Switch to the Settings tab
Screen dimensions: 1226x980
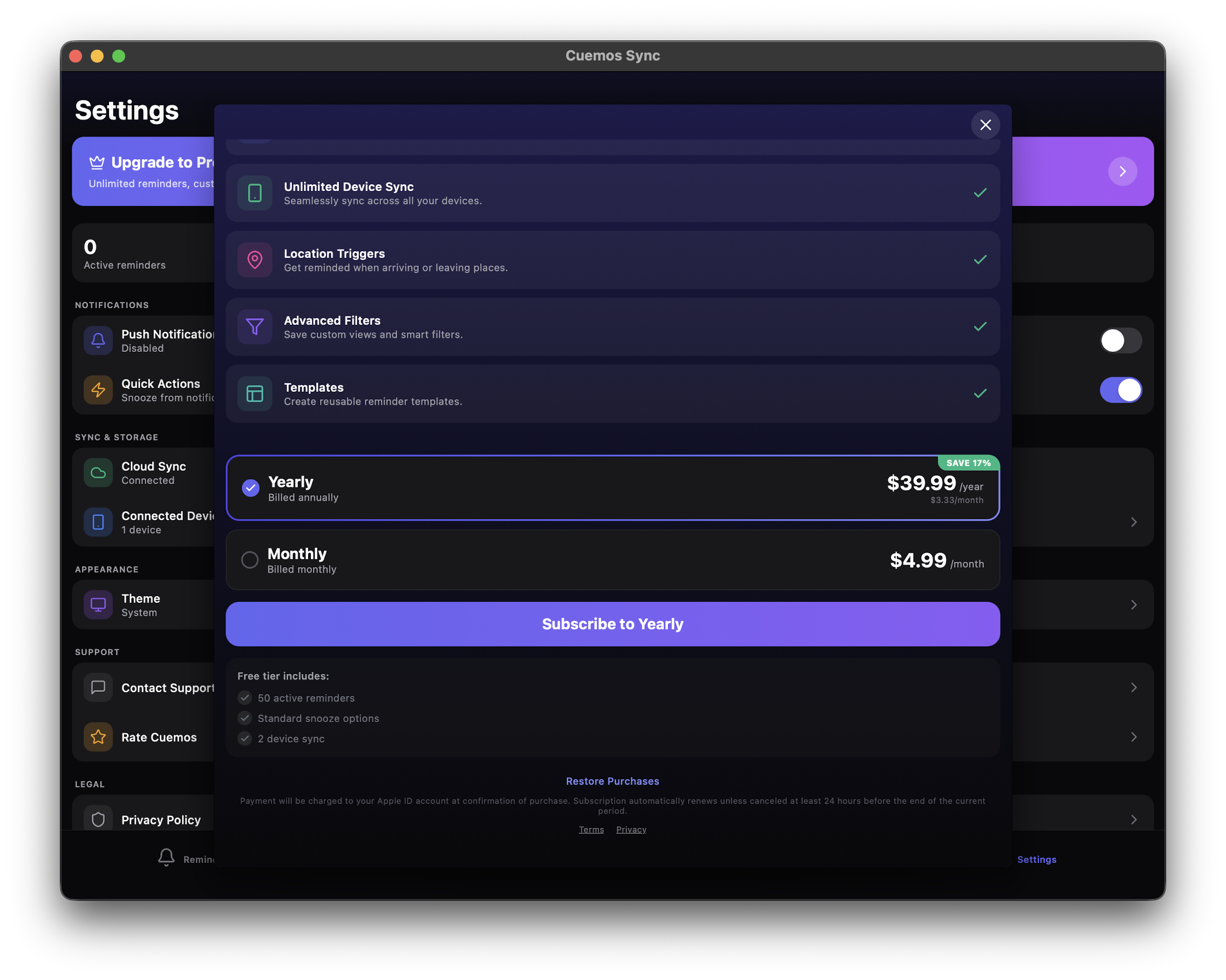click(x=1036, y=860)
